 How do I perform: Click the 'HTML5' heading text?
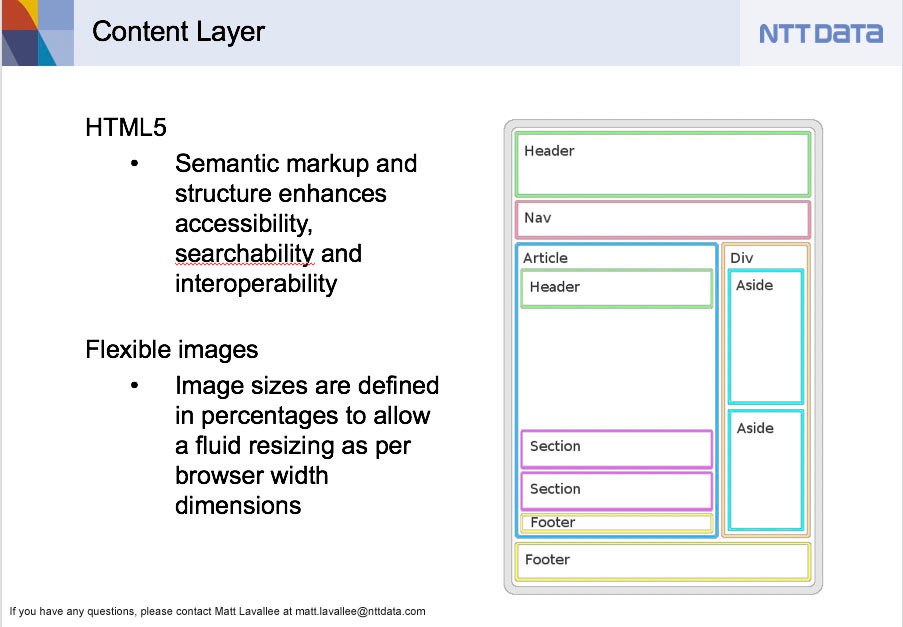click(125, 128)
